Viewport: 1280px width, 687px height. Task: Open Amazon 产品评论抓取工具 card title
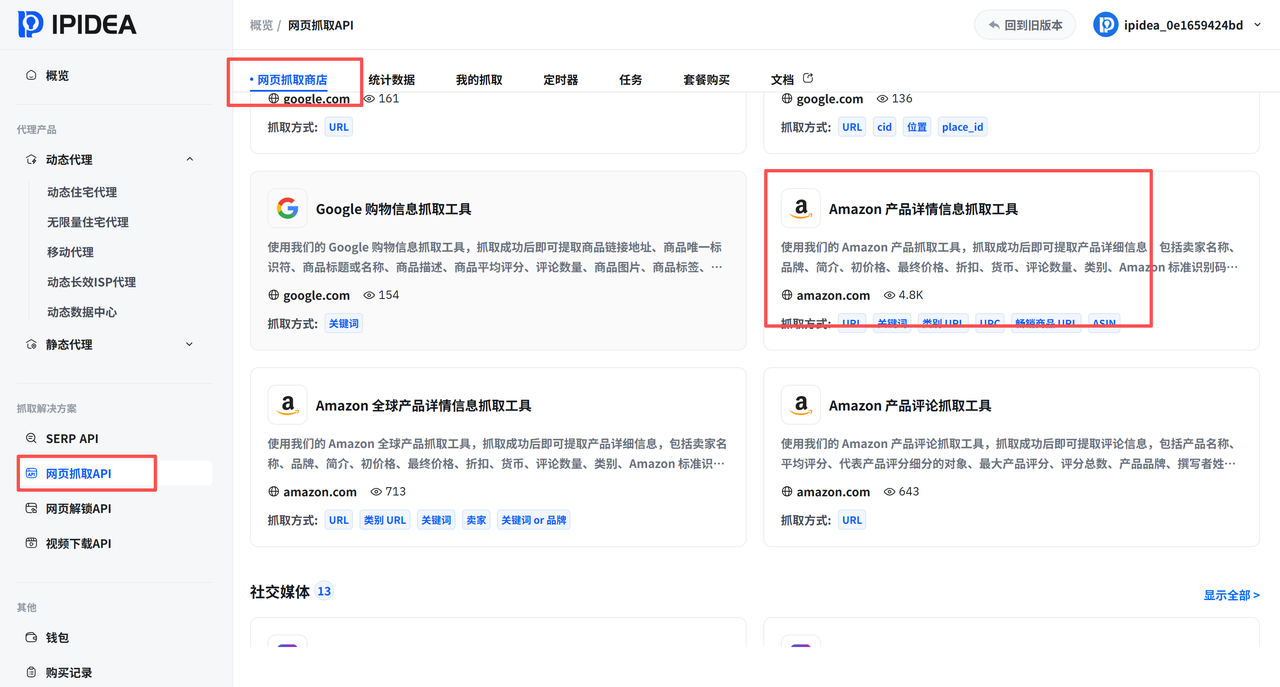[x=910, y=405]
